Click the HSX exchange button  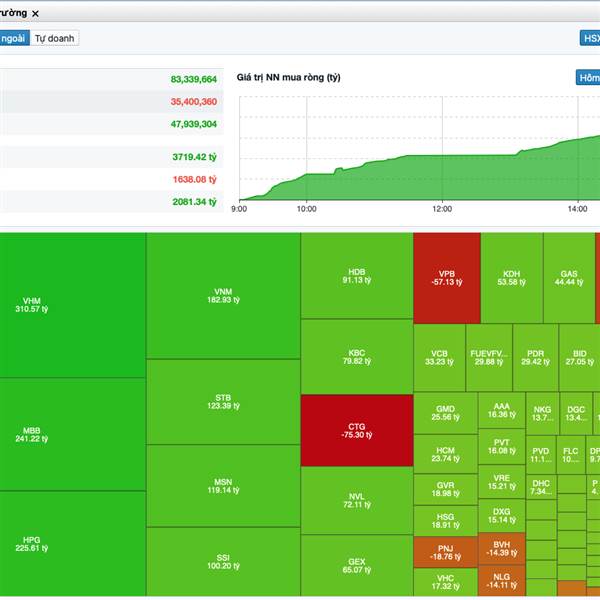pyautogui.click(x=590, y=38)
